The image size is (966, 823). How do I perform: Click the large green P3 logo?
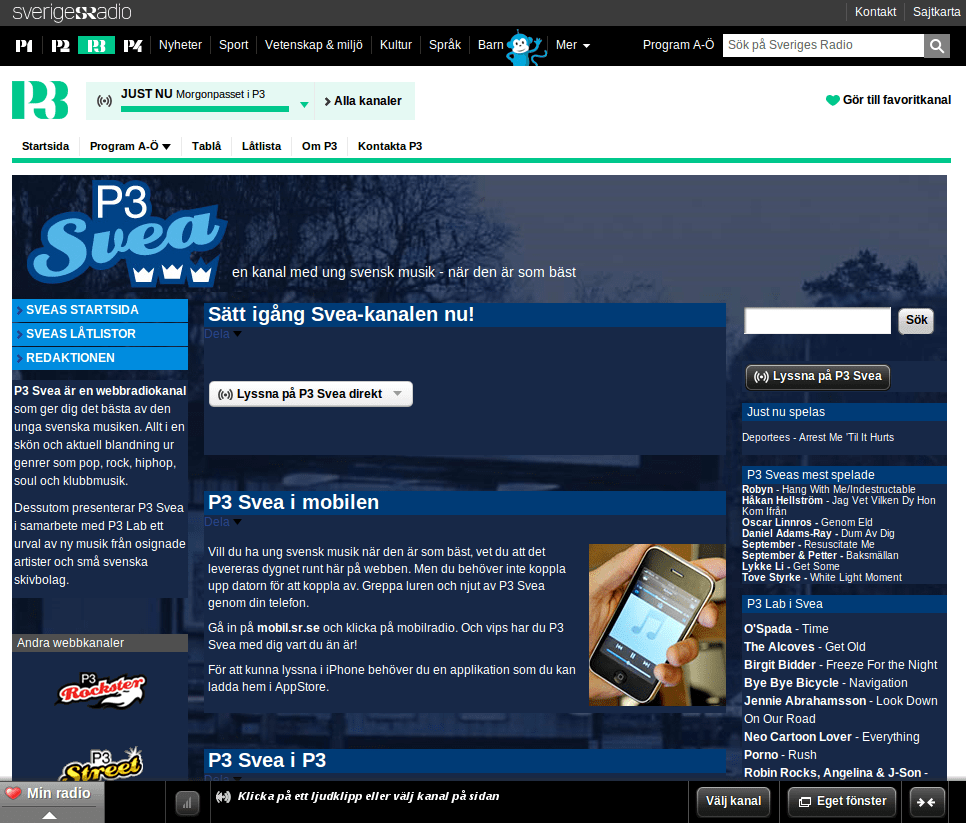(x=40, y=100)
